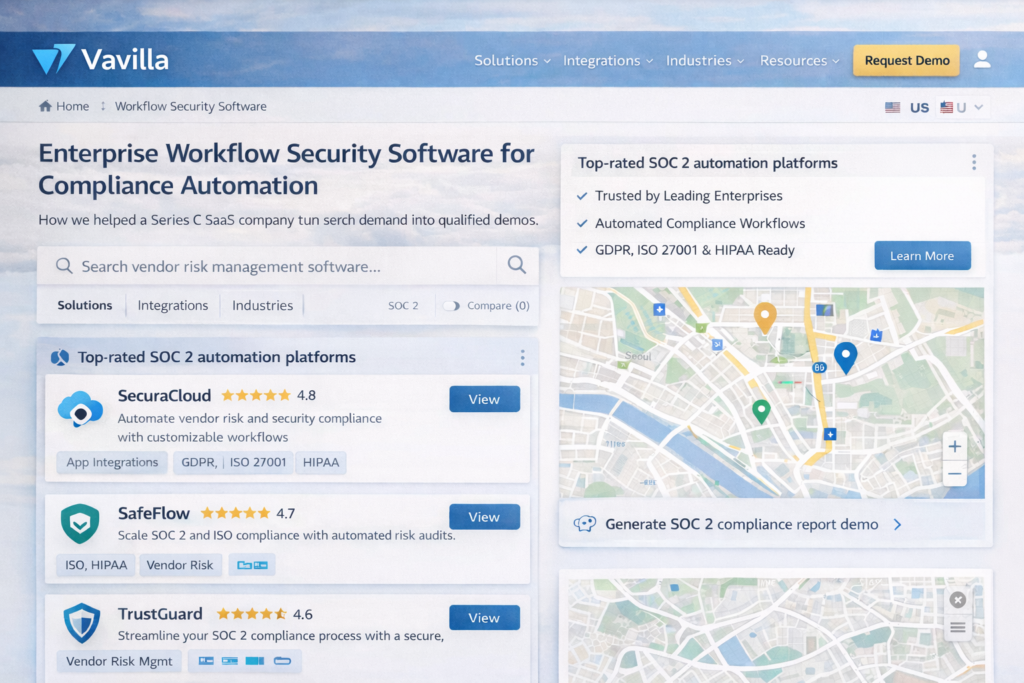Select the orange map pin marker
Viewport: 1024px width, 683px height.
coord(765,317)
